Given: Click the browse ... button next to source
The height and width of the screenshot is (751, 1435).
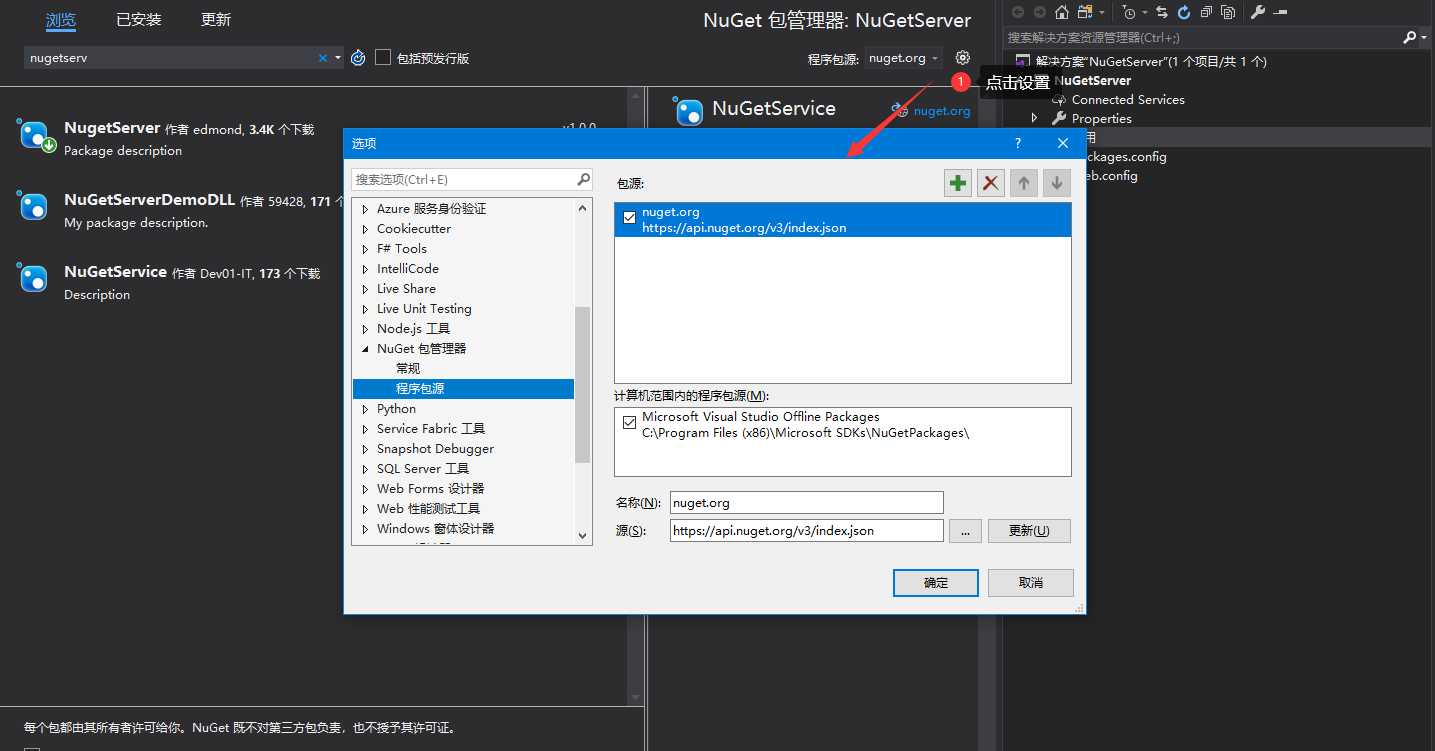Looking at the screenshot, I should [x=965, y=530].
